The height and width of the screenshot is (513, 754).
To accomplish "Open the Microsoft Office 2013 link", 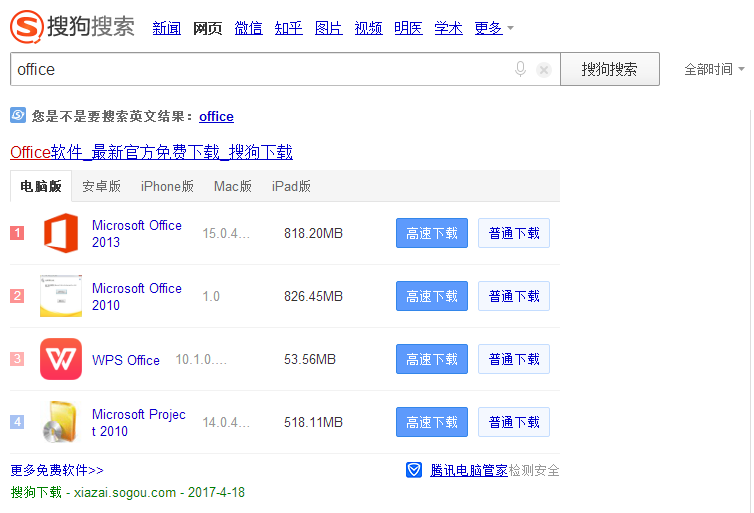I will pos(137,234).
